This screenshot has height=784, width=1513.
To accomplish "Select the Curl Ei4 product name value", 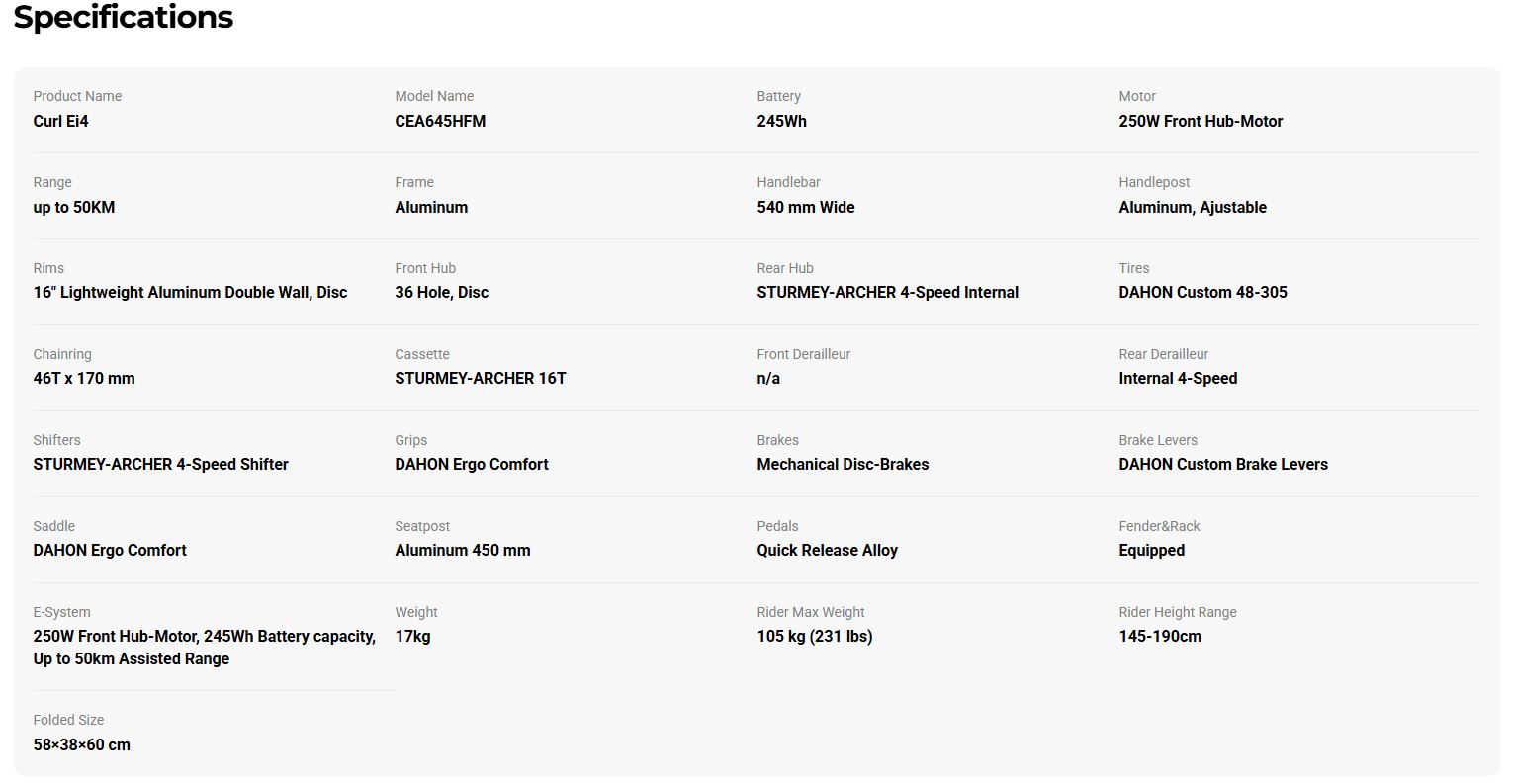I will pyautogui.click(x=61, y=121).
